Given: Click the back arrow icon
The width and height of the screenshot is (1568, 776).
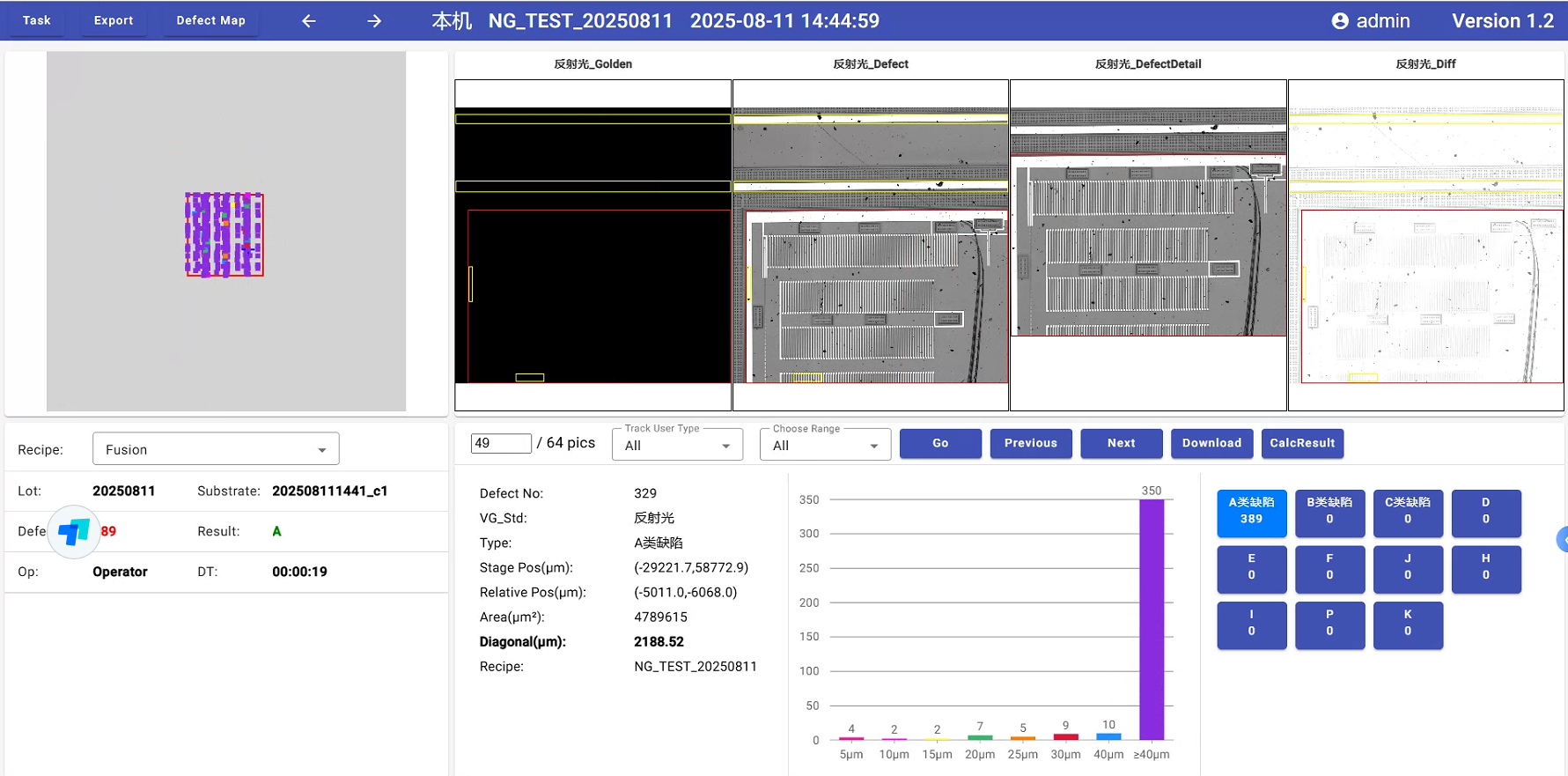Looking at the screenshot, I should coord(309,21).
